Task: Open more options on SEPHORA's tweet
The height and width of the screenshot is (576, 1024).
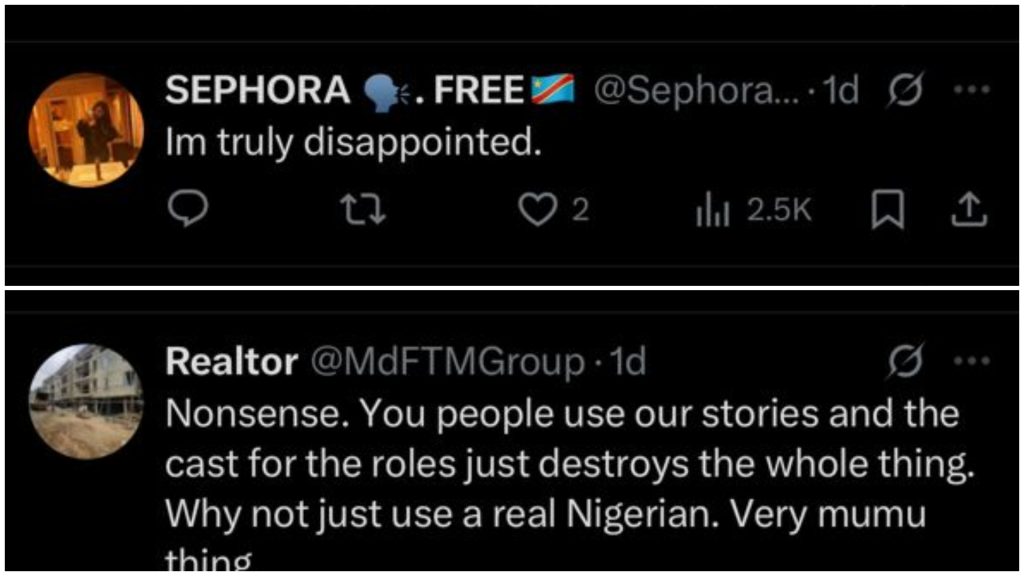Action: pos(971,90)
